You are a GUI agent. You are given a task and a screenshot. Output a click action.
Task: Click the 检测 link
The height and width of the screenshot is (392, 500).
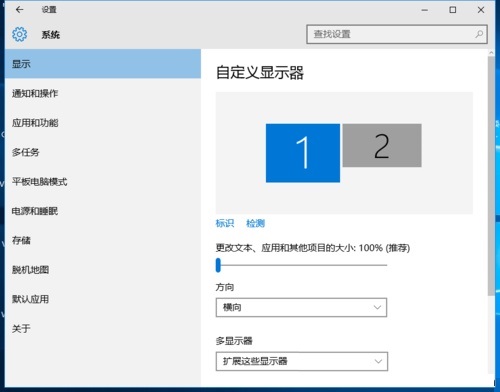255,223
